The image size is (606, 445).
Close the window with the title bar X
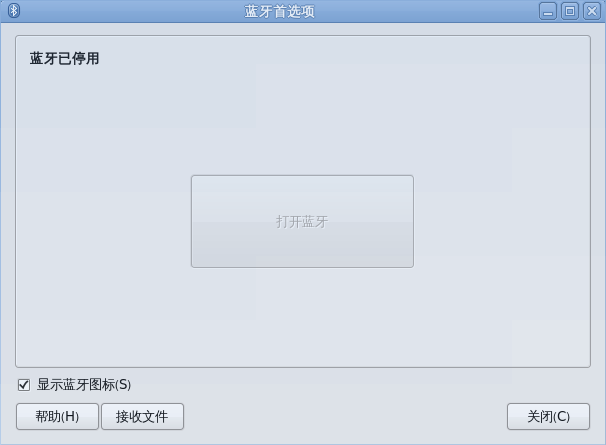[592, 11]
